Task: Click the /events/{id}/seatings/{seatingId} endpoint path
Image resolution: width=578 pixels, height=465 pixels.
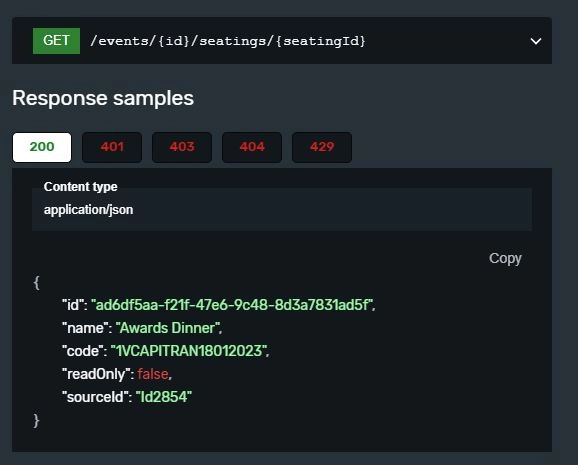Action: (x=228, y=41)
